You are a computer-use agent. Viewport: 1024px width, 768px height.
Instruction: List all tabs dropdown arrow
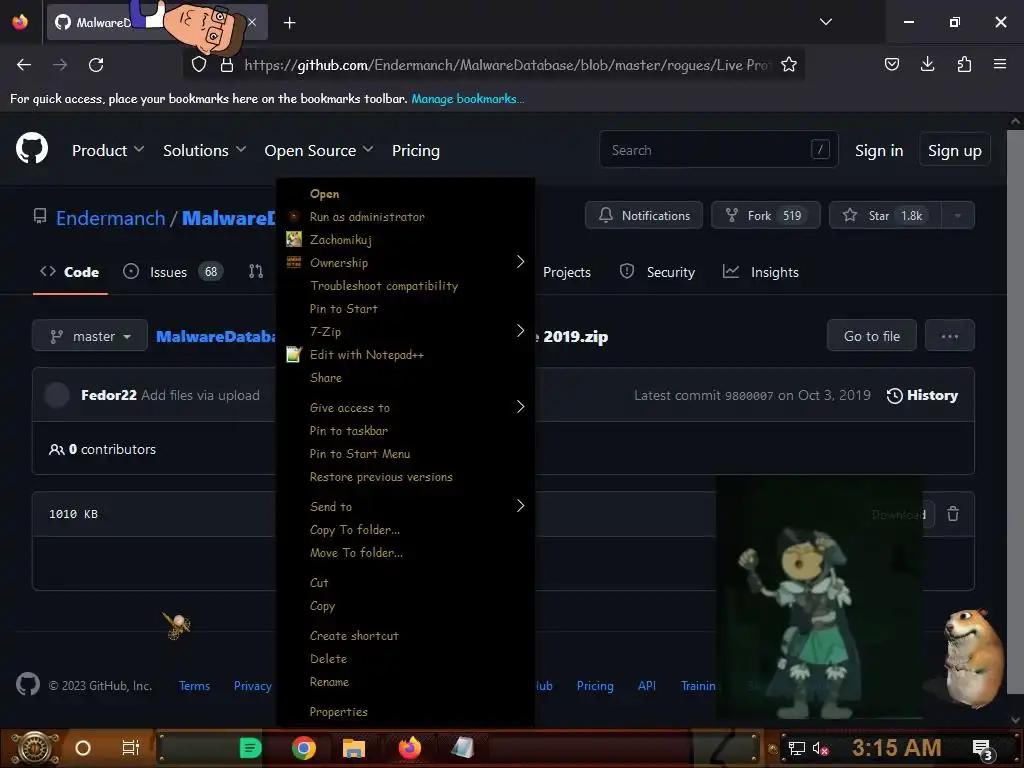[825, 22]
